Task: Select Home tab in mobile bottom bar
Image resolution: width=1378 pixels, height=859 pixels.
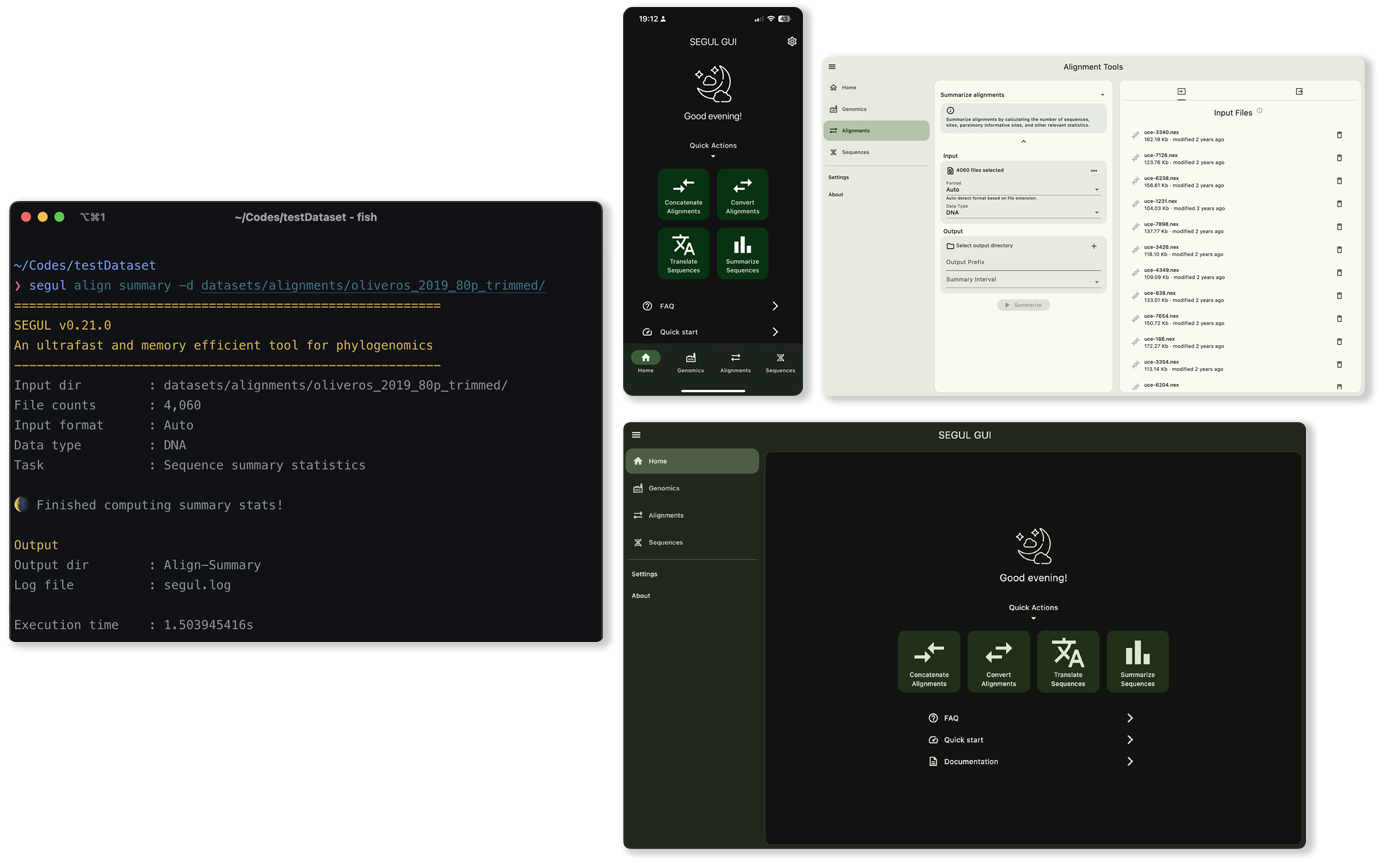Action: point(646,362)
